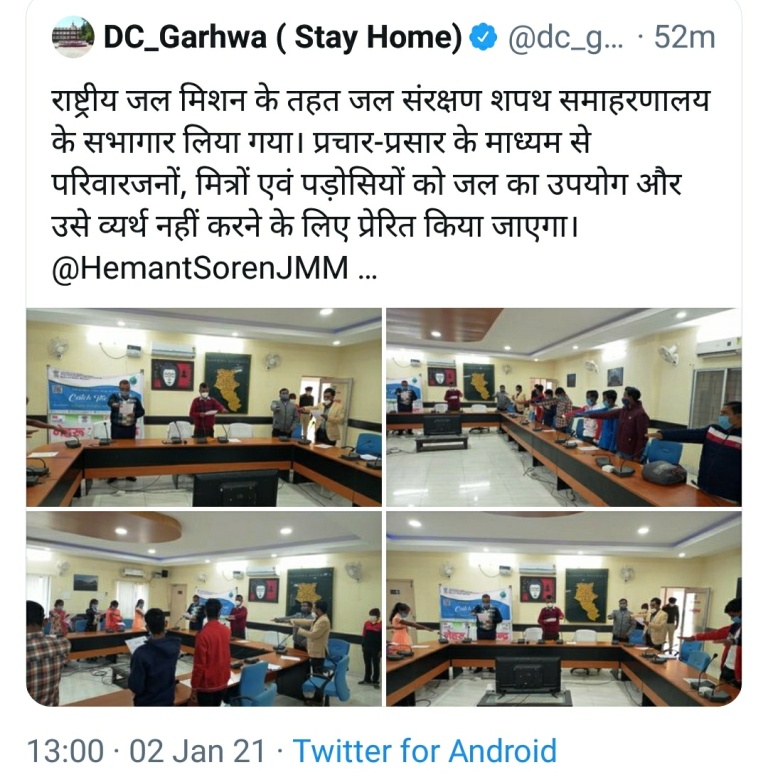Open the bottom-left photo with the red jacket
This screenshot has width=768, height=777.
pyautogui.click(x=204, y=609)
